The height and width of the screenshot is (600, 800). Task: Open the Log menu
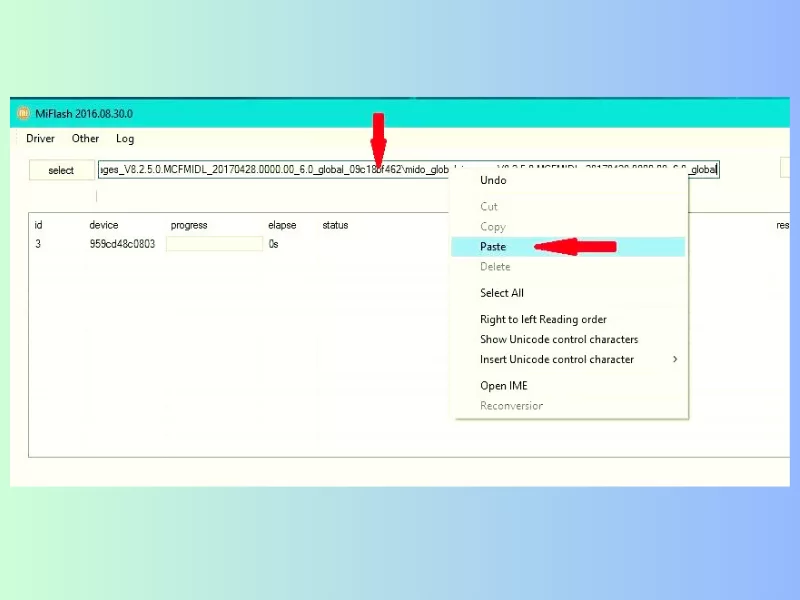coord(125,139)
